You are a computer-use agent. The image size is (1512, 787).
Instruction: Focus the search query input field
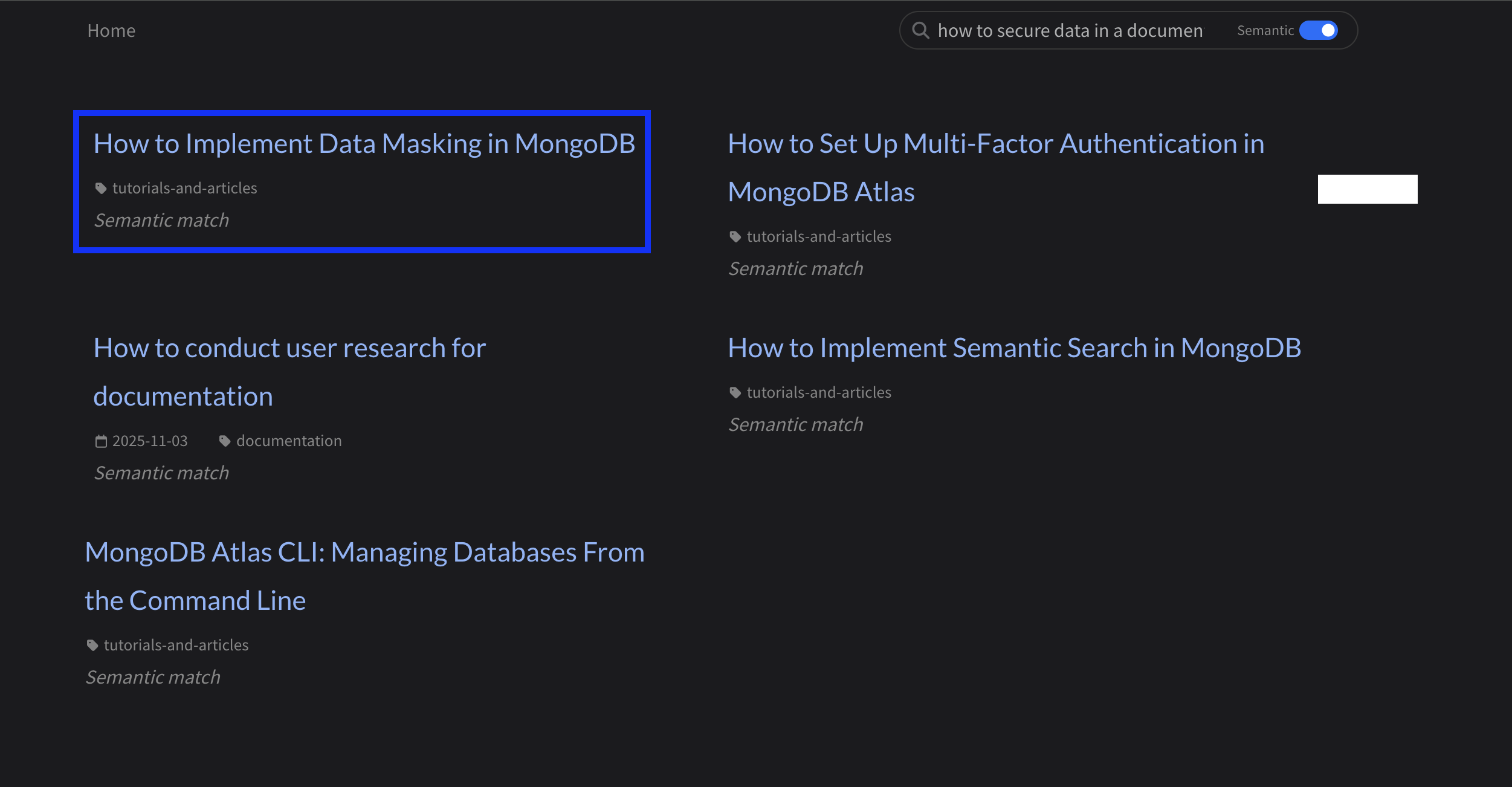click(1071, 30)
